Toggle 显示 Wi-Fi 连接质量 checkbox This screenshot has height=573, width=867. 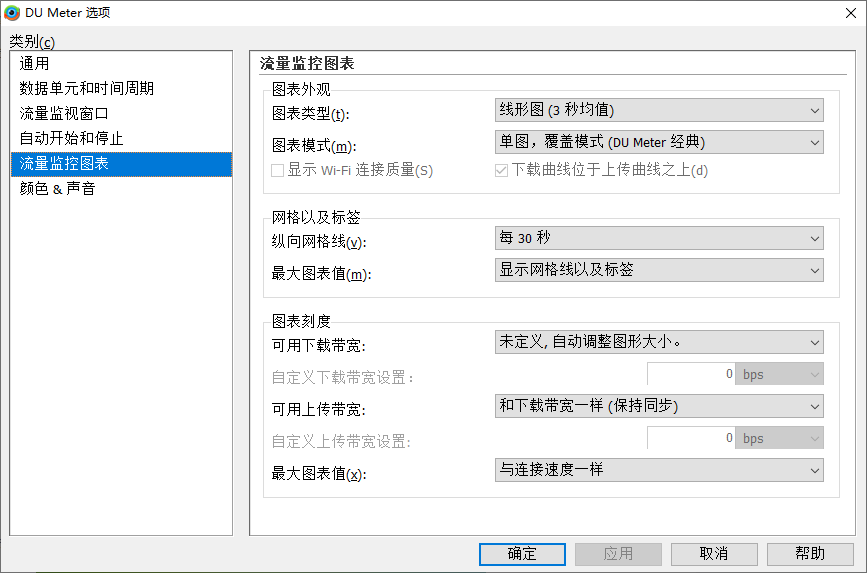pyautogui.click(x=278, y=170)
